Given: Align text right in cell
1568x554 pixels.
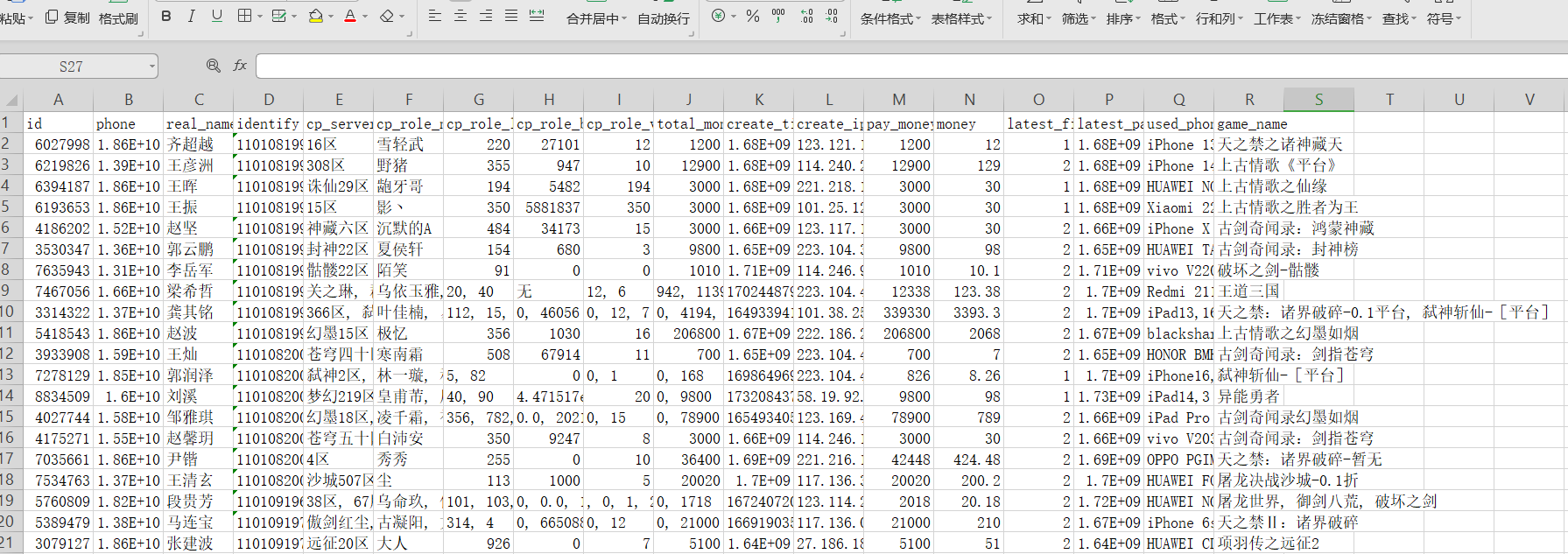Looking at the screenshot, I should pyautogui.click(x=486, y=16).
